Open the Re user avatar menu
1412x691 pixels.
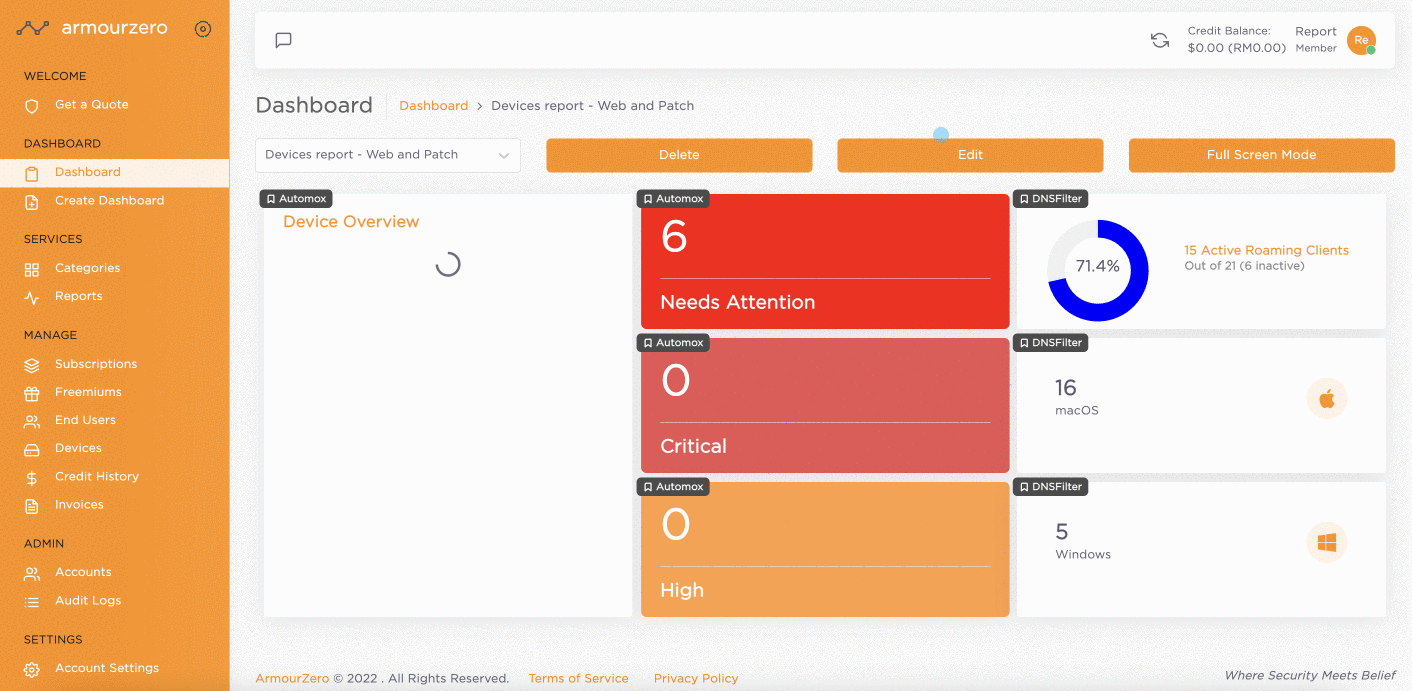click(1361, 40)
